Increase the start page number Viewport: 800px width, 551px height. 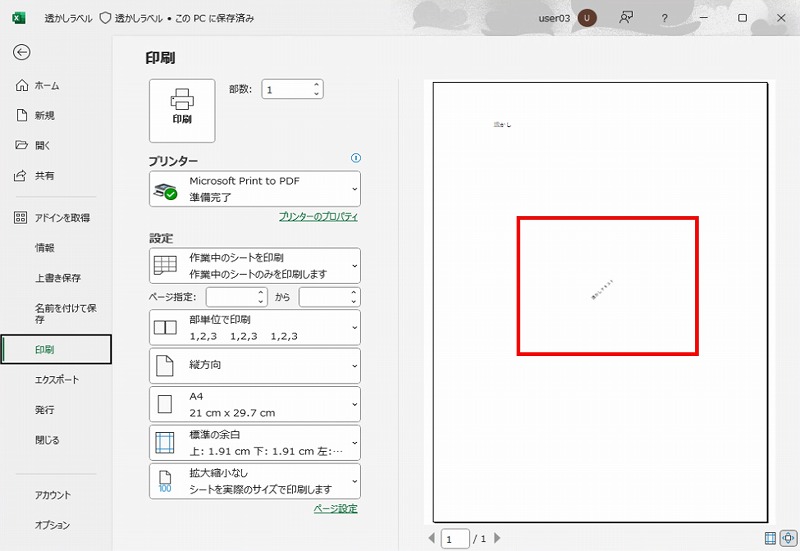click(x=261, y=292)
